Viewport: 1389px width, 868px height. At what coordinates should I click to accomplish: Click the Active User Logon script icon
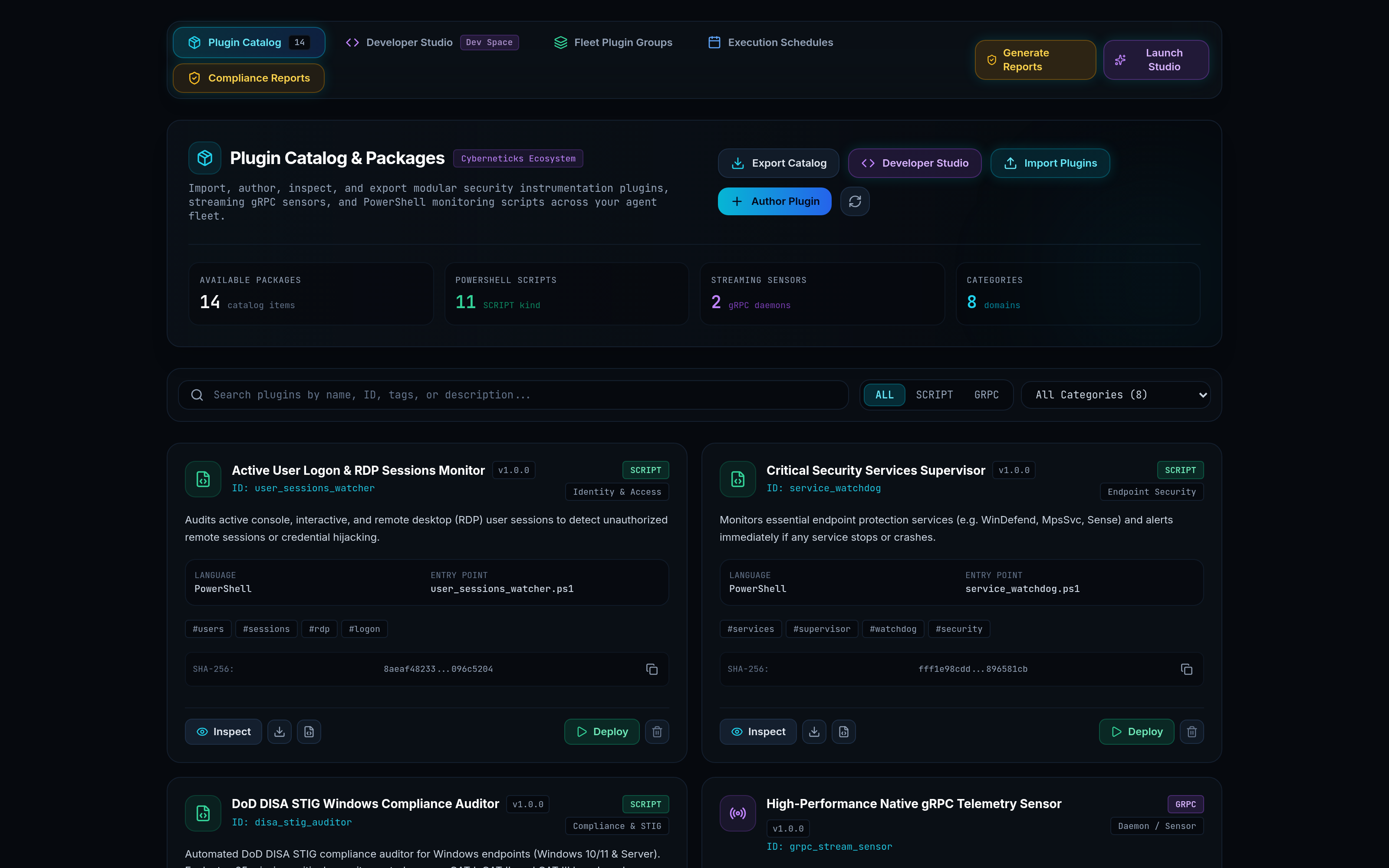(203, 479)
